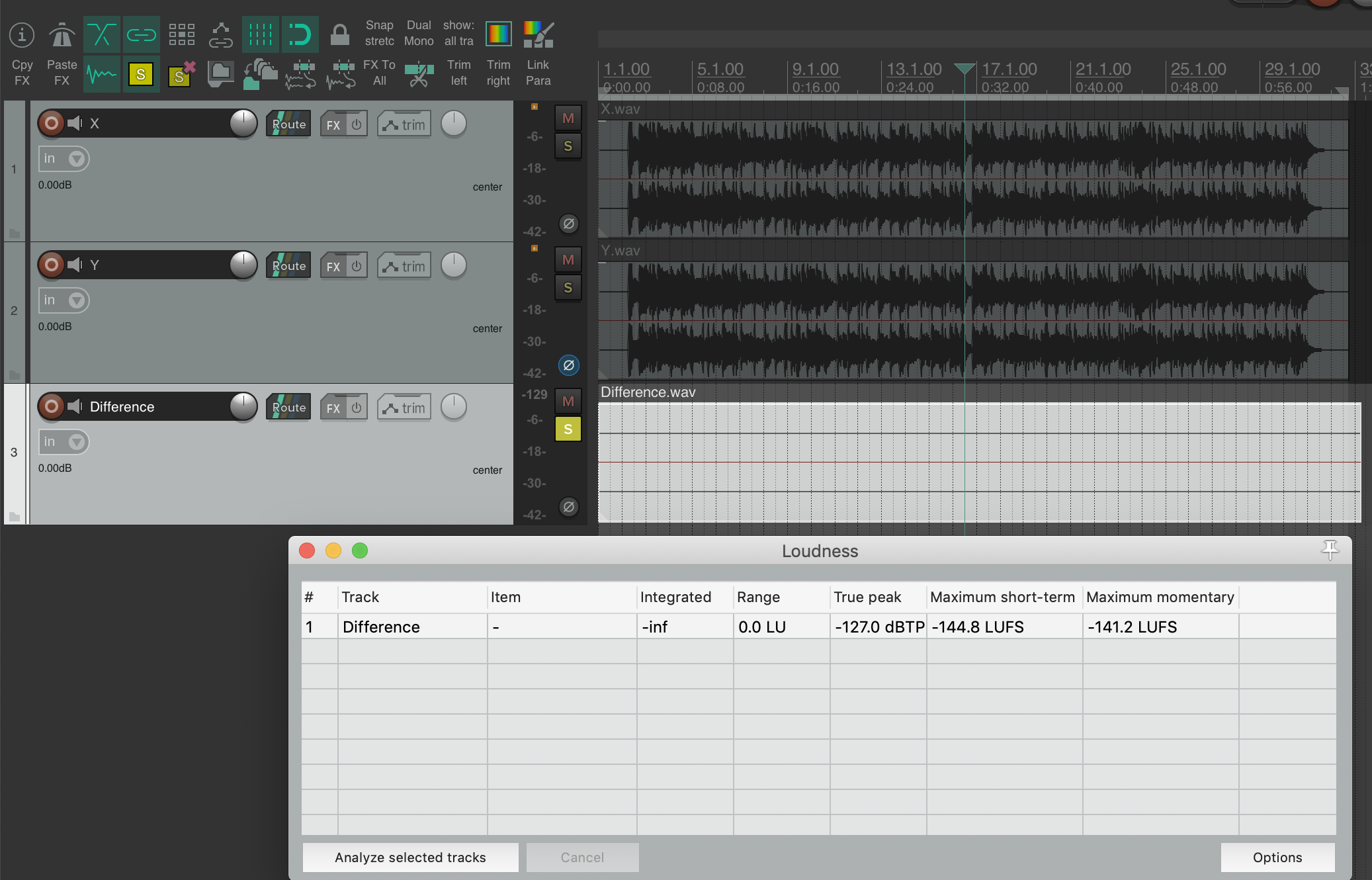This screenshot has width=1372, height=880.
Task: Adjust volume knob on track X
Action: 243,123
